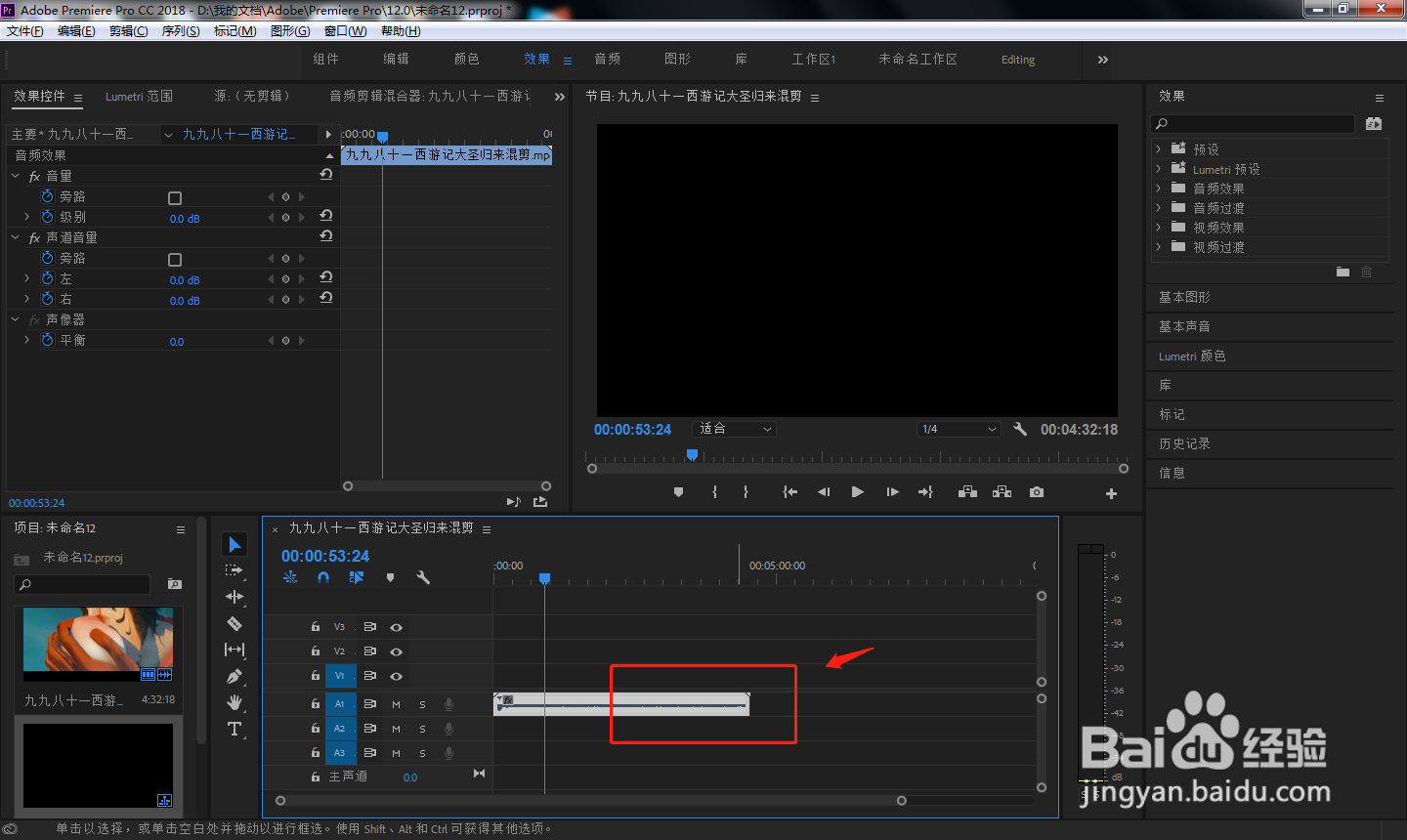Select the Pen tool
The image size is (1407, 840).
click(x=234, y=676)
